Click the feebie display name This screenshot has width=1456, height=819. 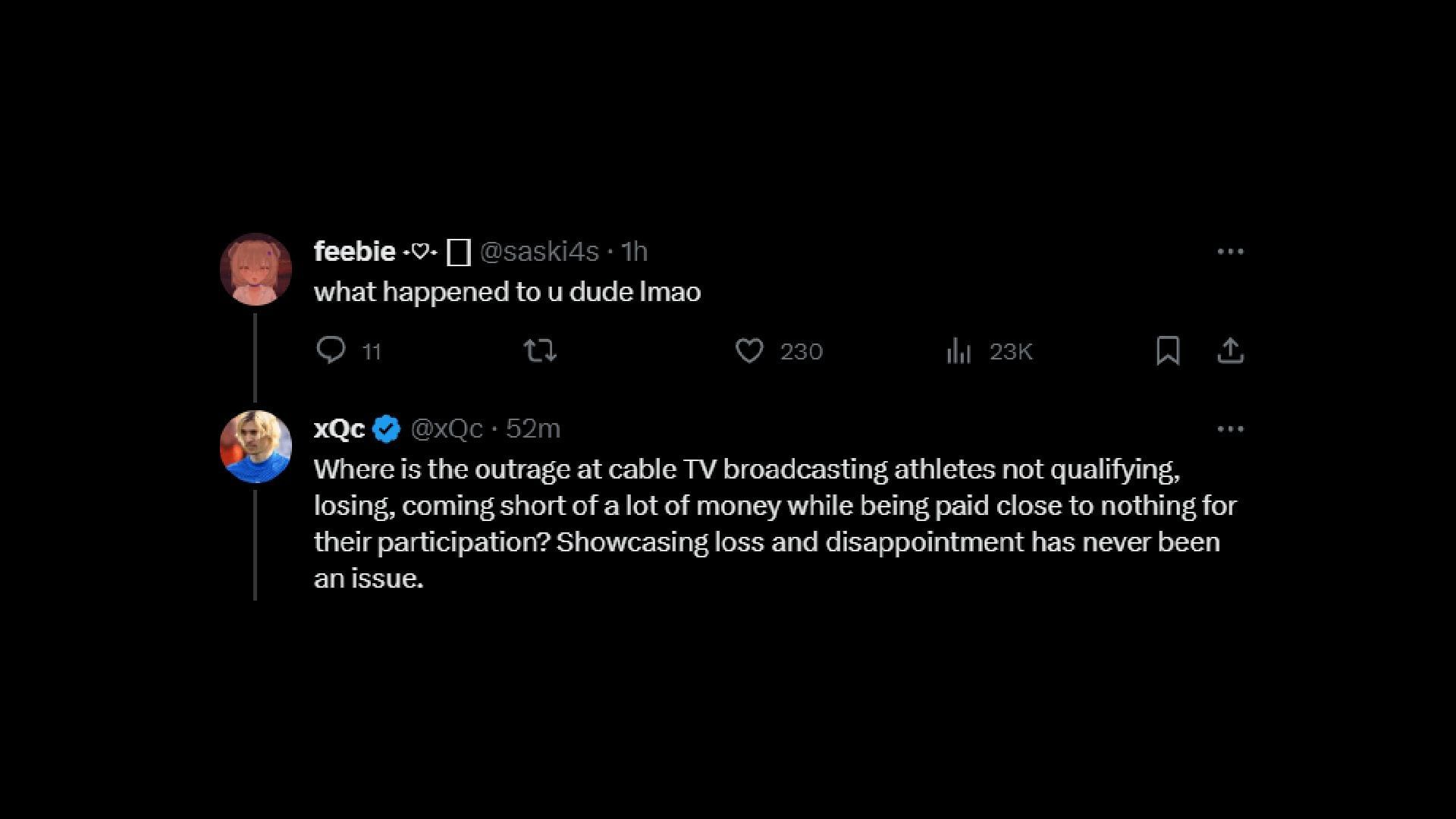[354, 252]
